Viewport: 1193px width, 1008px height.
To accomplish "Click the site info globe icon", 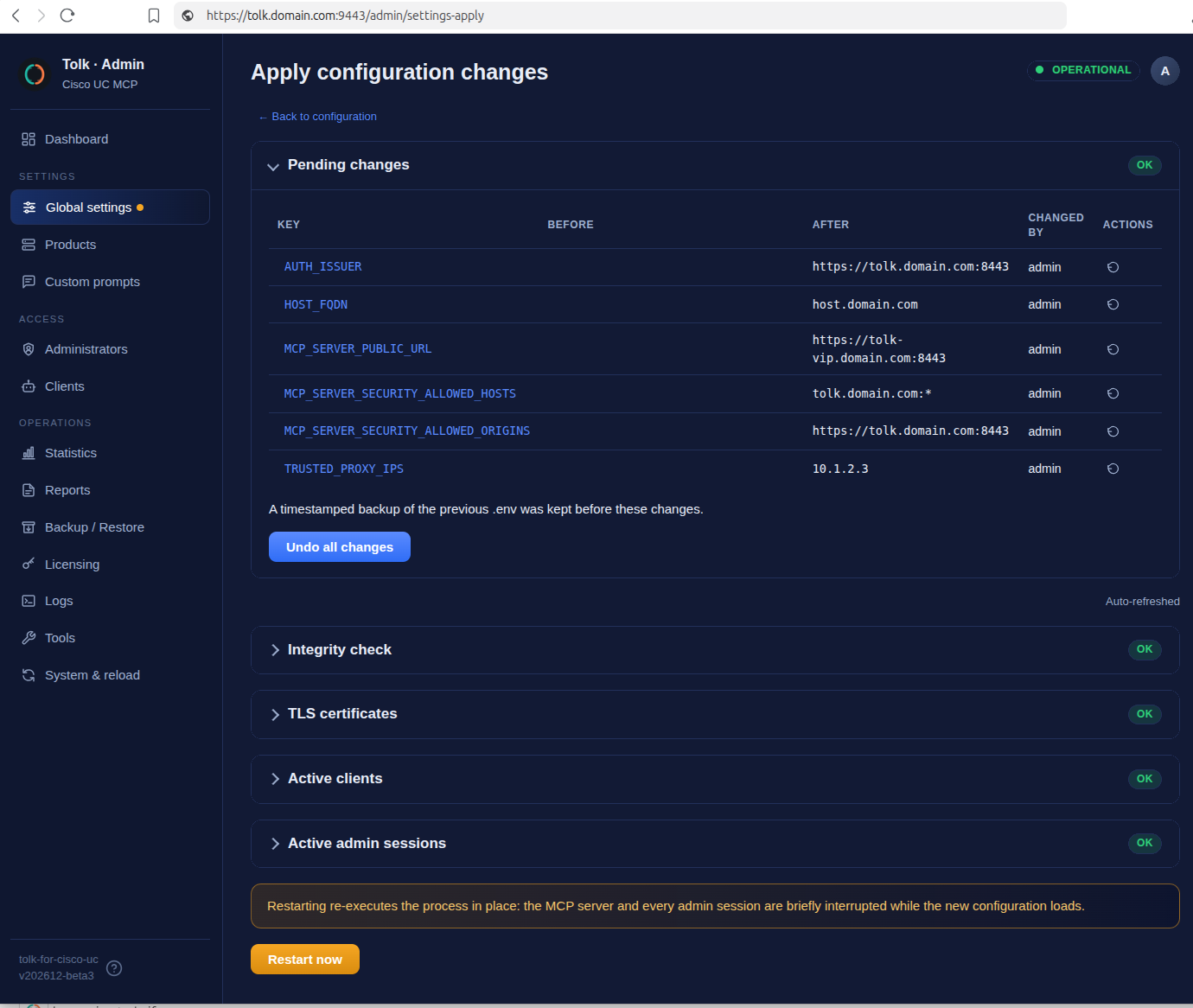I will pyautogui.click(x=188, y=16).
